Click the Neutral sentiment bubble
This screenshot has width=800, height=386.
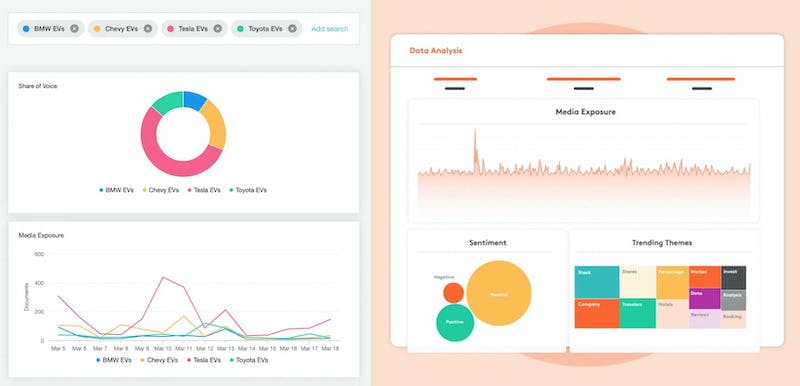click(498, 293)
